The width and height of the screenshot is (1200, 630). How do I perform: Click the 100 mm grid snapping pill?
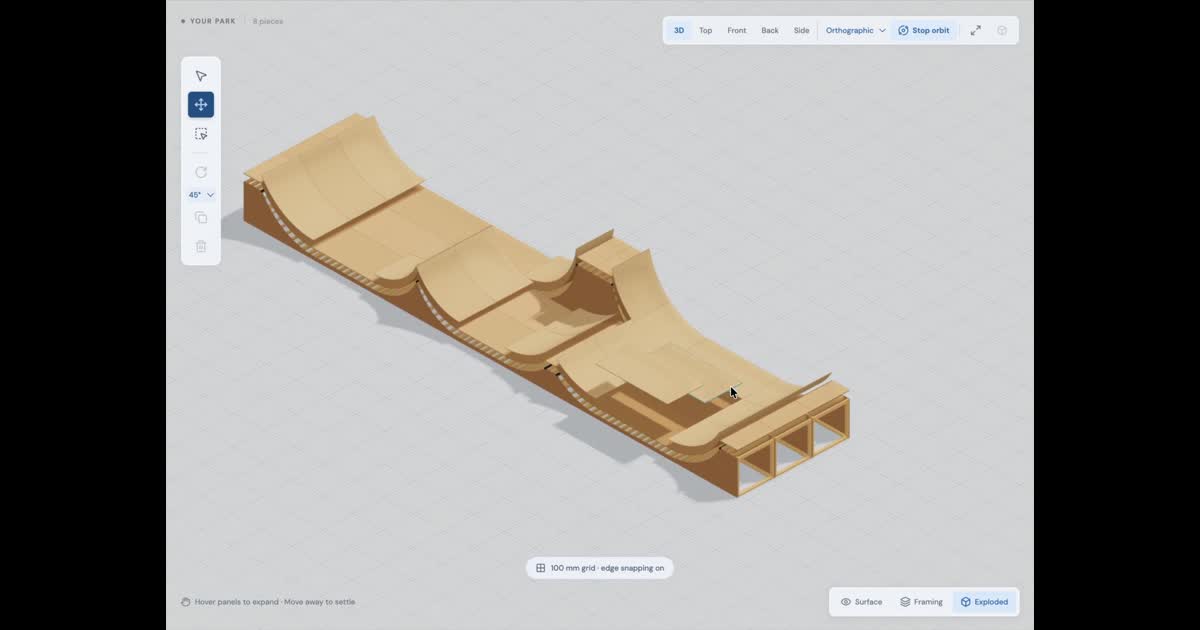tap(600, 568)
